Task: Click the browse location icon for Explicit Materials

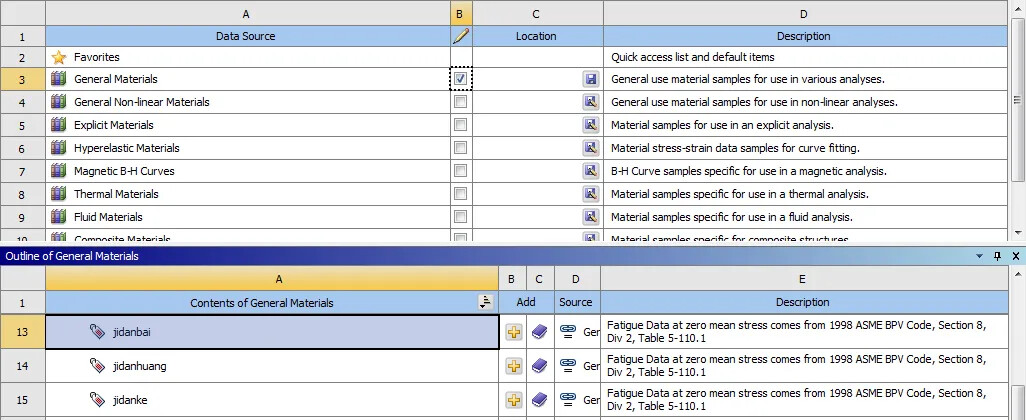Action: pos(590,125)
